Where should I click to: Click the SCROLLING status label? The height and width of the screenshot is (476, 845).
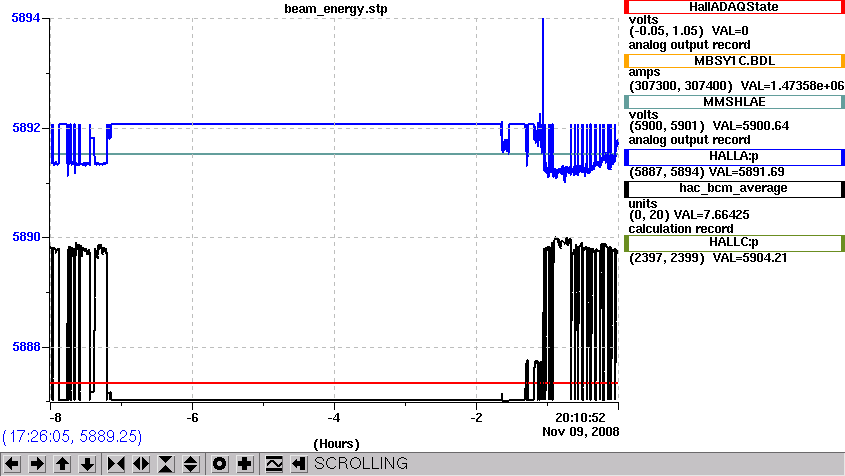pyautogui.click(x=361, y=464)
